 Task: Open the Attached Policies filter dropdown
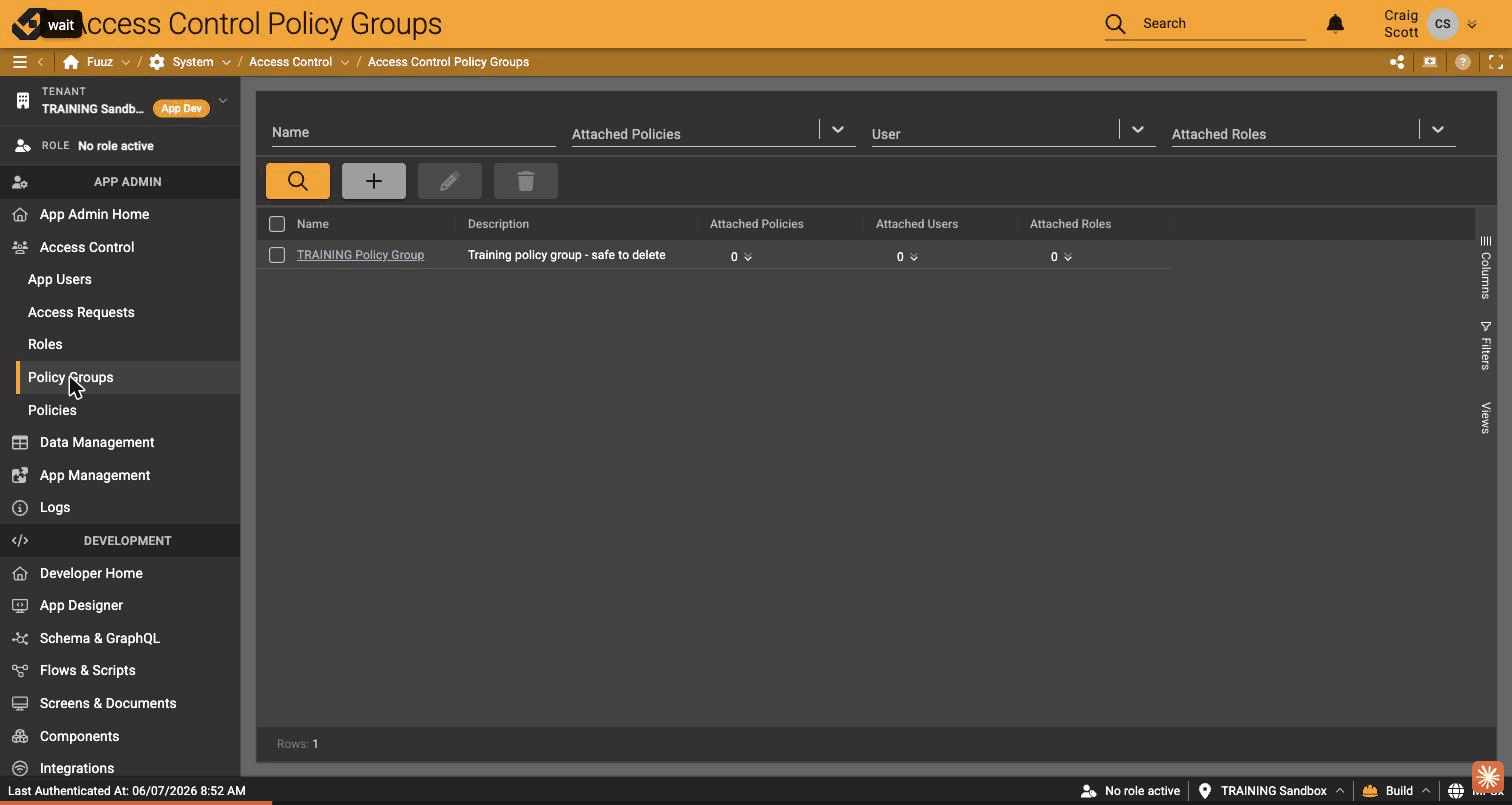point(838,130)
